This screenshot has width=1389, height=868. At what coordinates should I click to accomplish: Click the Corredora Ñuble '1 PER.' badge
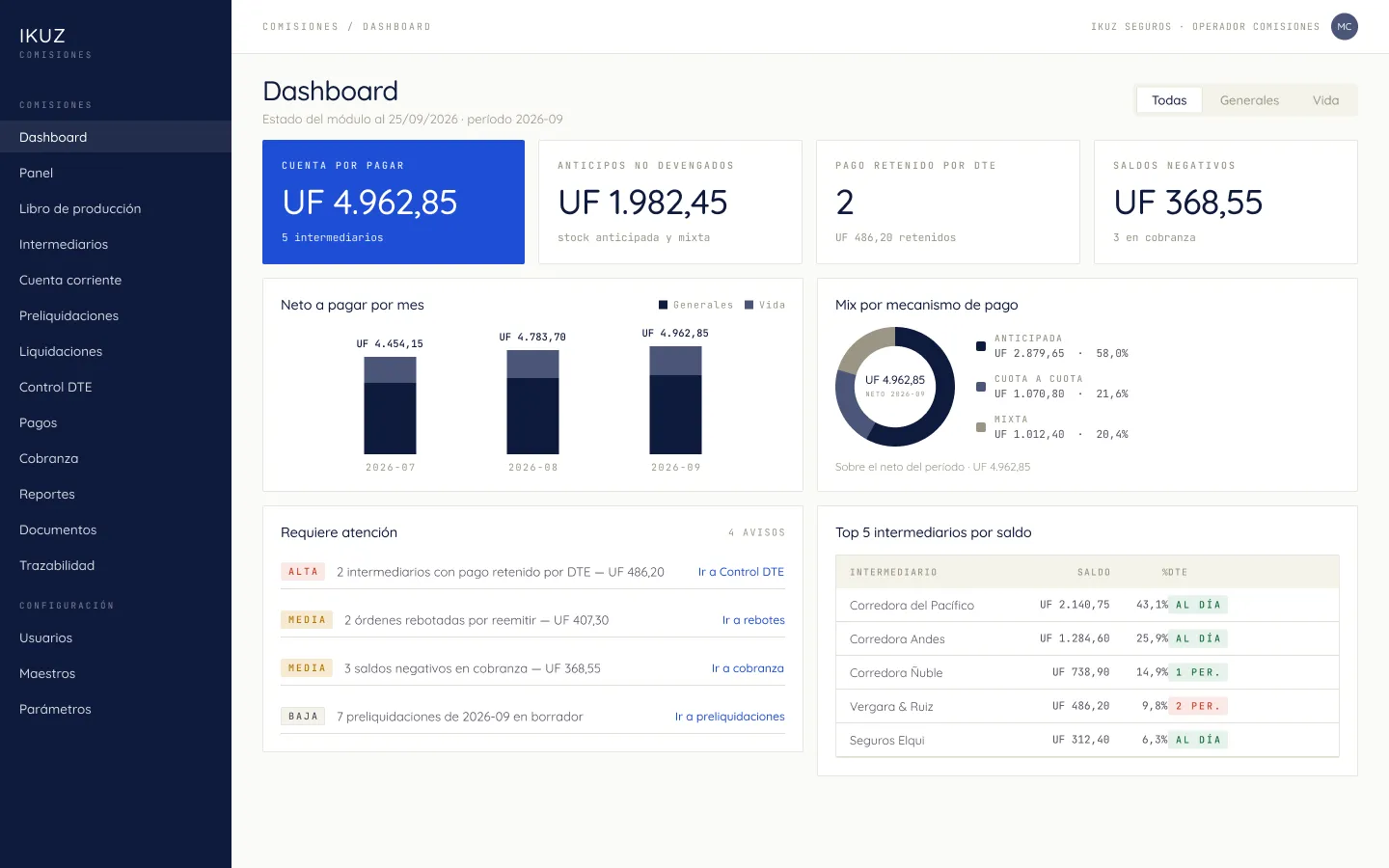[x=1198, y=672]
